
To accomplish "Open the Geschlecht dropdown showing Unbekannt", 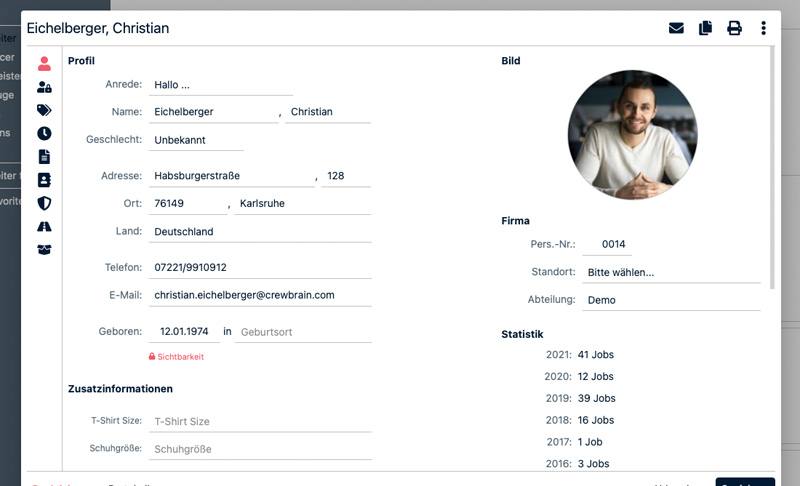I will coord(196,140).
